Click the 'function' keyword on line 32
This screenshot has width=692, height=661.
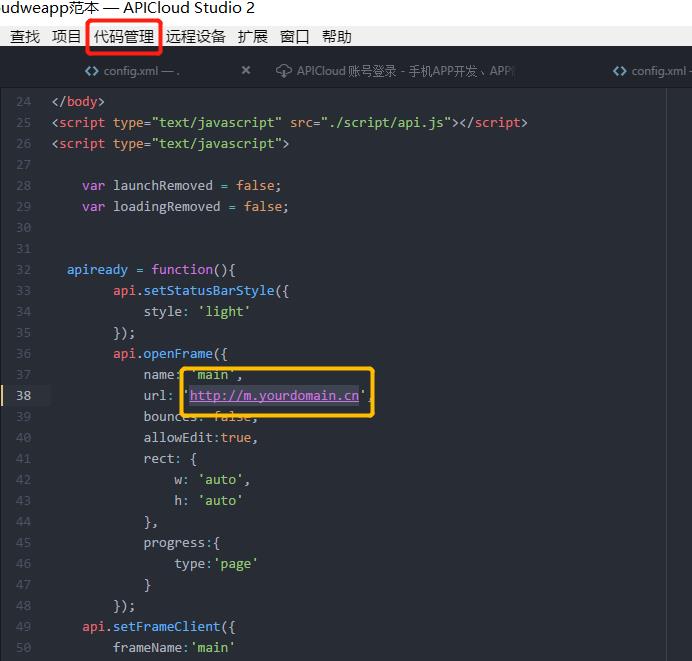[182, 270]
